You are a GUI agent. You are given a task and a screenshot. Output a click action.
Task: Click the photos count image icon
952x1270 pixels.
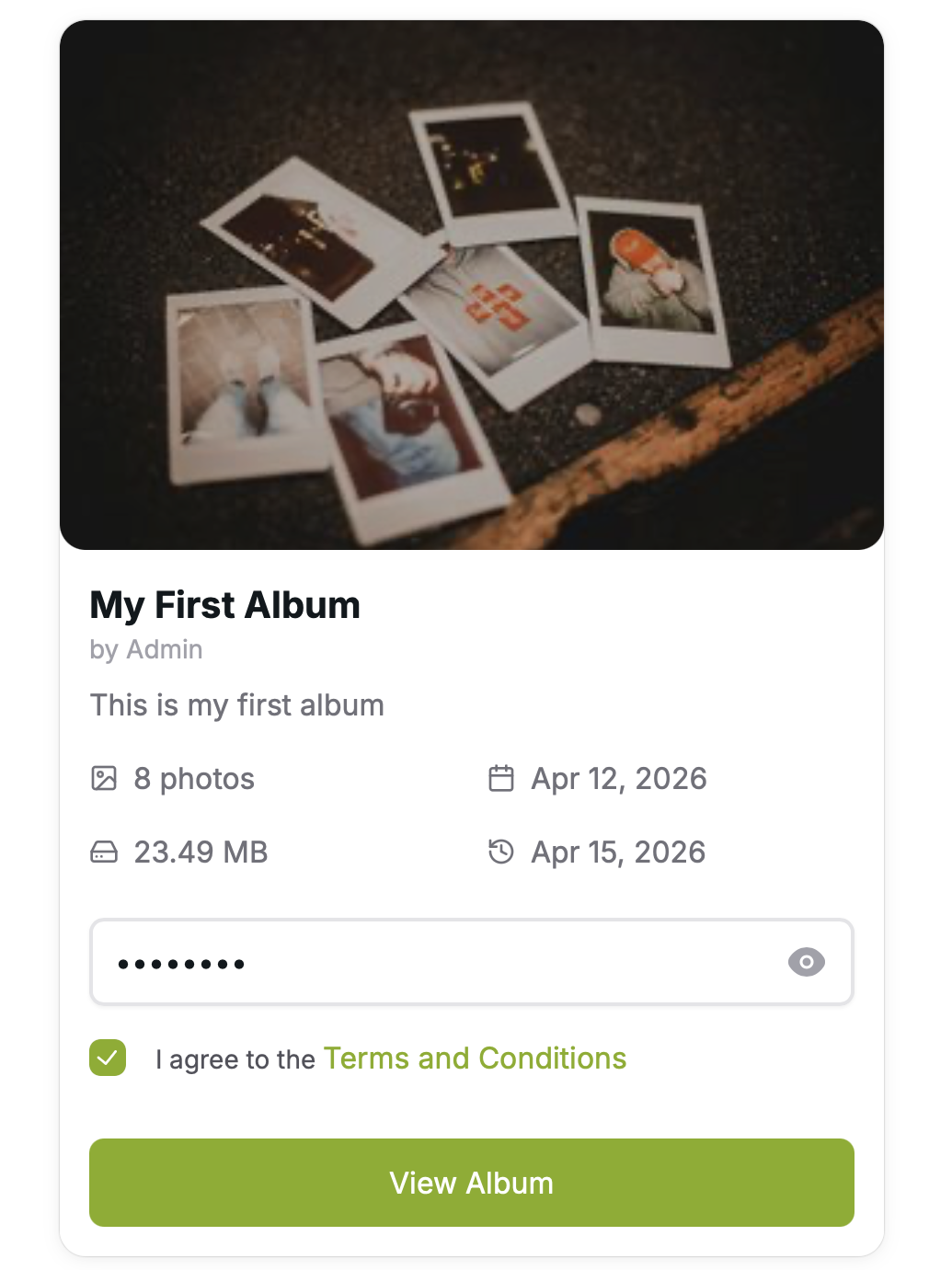pos(104,779)
